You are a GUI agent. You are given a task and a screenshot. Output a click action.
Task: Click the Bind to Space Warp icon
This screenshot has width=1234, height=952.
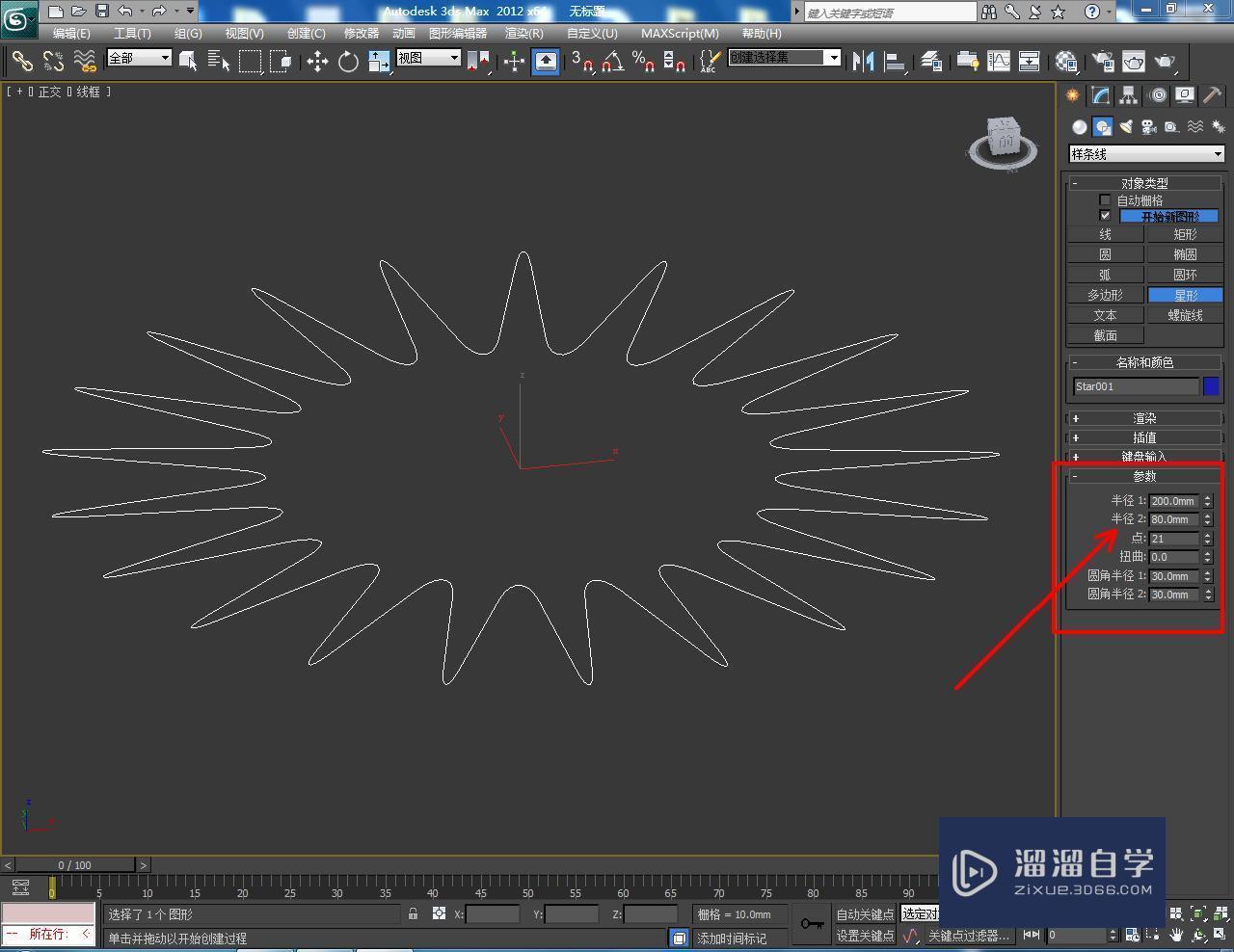click(85, 62)
